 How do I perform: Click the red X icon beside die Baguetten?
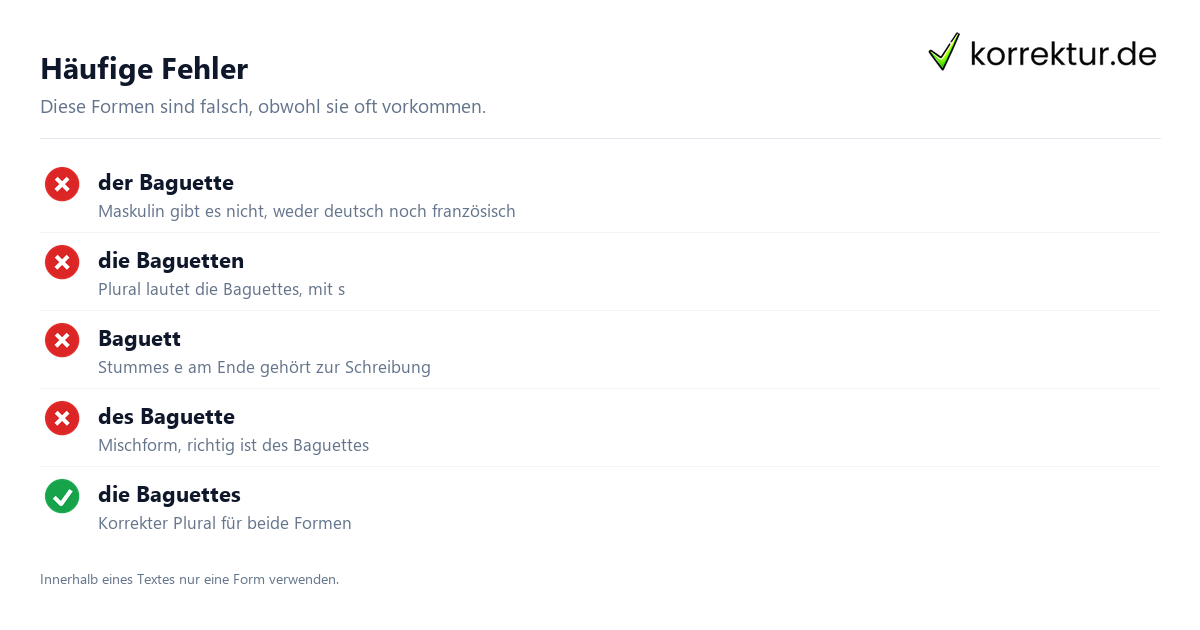[62, 262]
